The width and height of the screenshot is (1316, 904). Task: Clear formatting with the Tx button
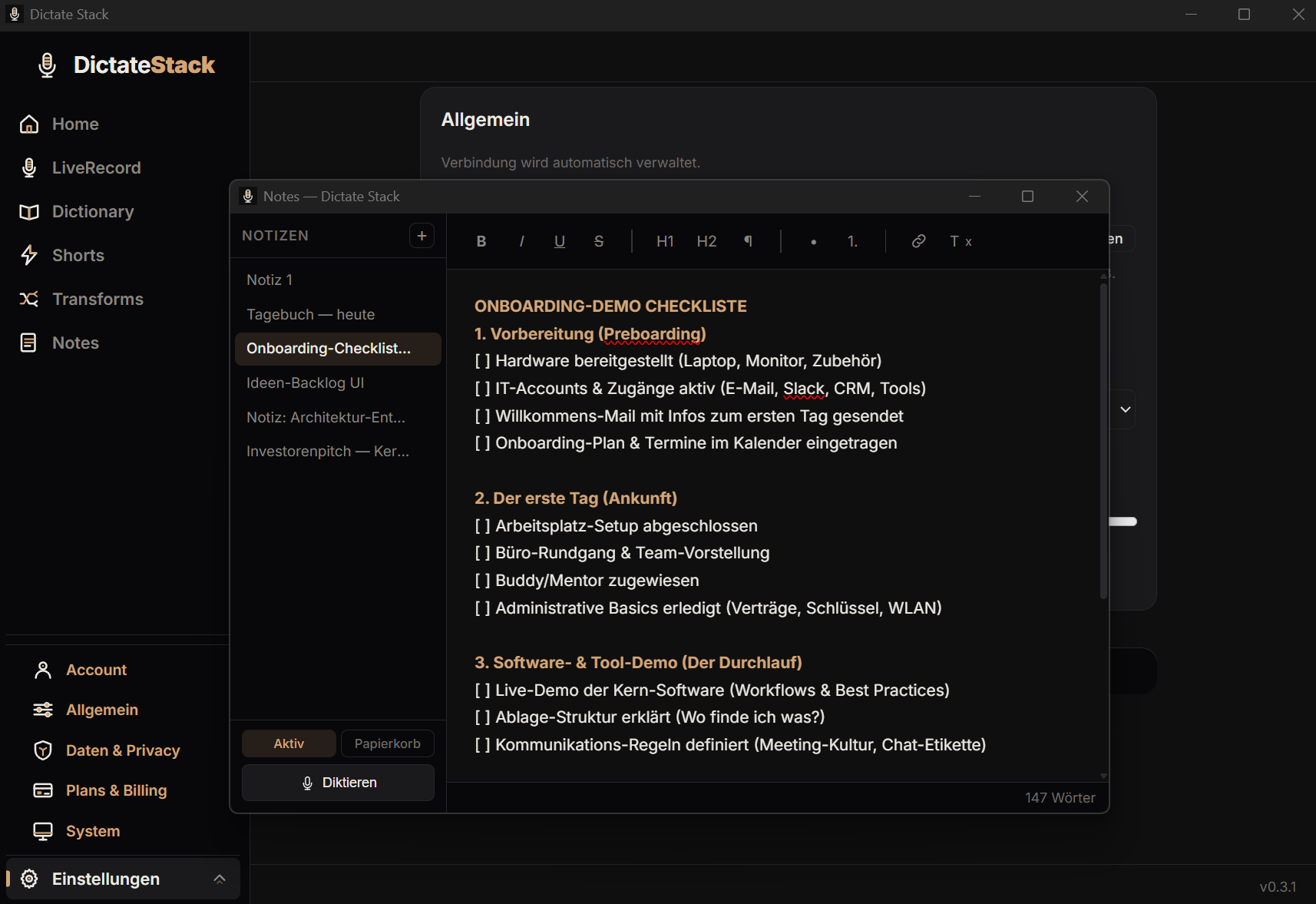click(x=961, y=241)
